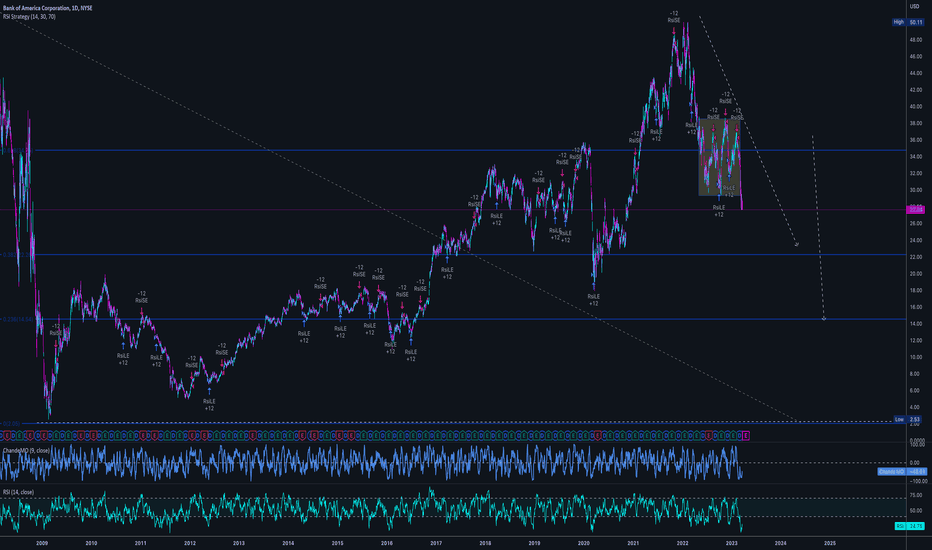Open the RSI Strategy (14, 30, 70) legend
The width and height of the screenshot is (932, 550).
pos(29,17)
